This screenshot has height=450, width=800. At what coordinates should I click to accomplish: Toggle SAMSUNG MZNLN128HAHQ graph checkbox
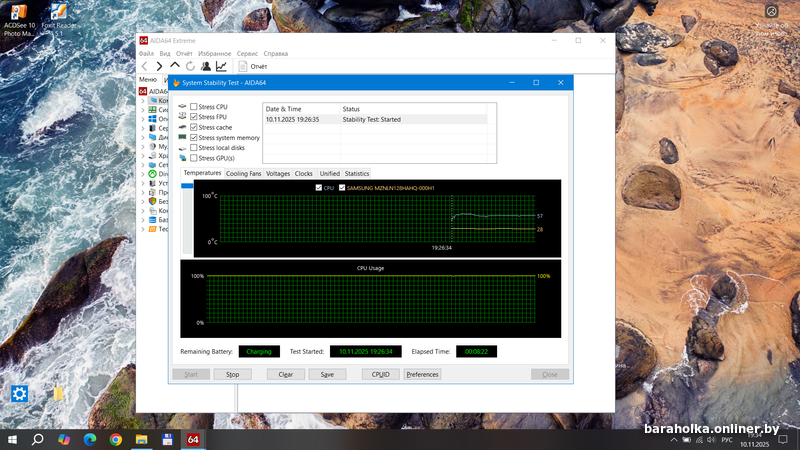tap(342, 188)
